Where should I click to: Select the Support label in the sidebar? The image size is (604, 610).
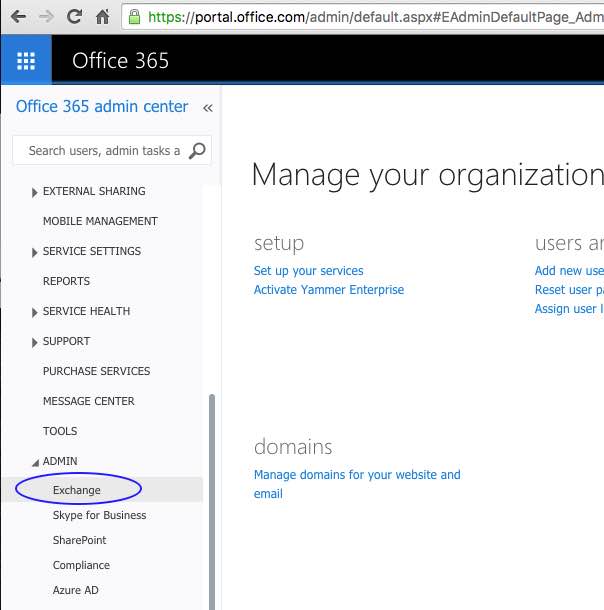tap(67, 341)
